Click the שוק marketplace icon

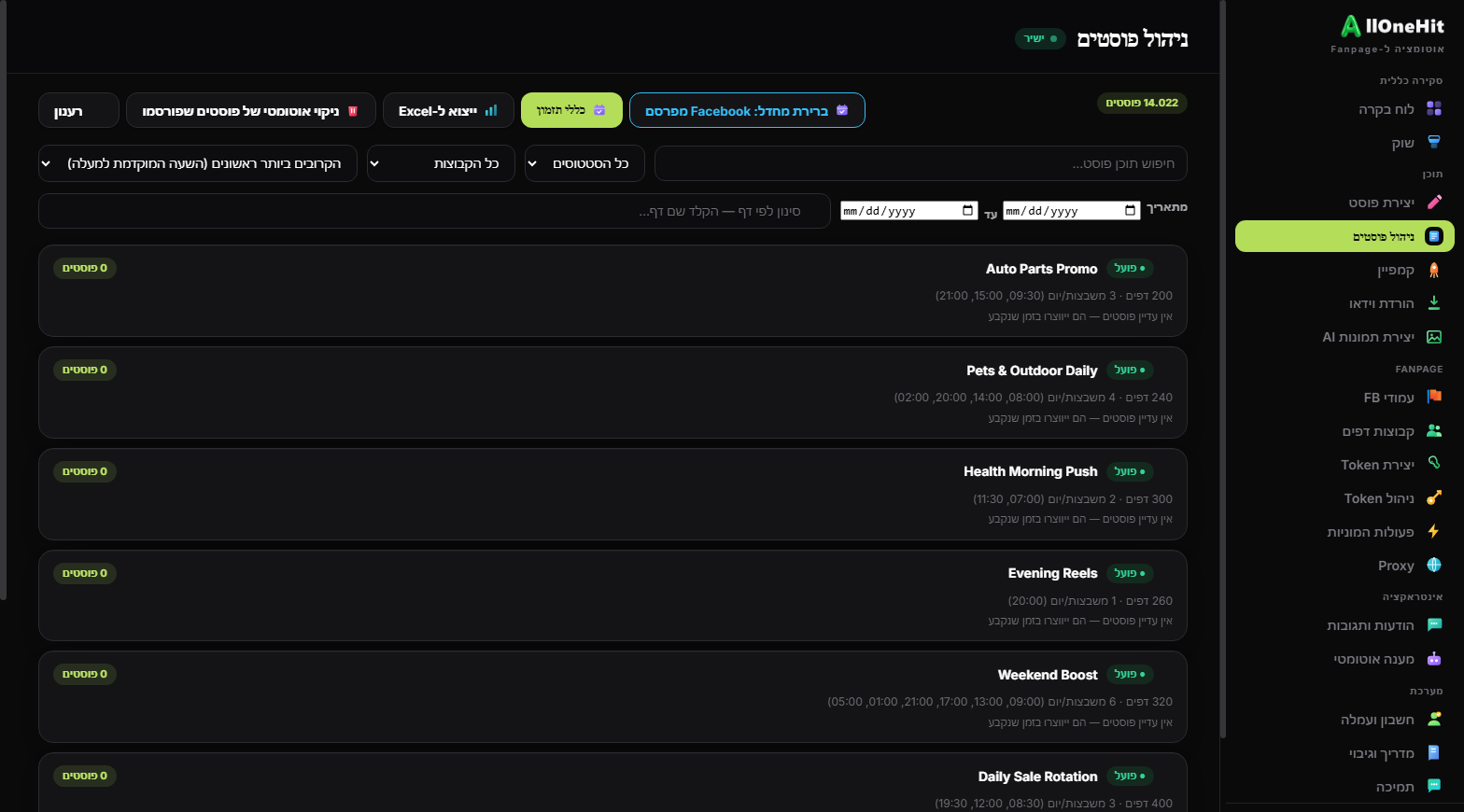pos(1434,143)
